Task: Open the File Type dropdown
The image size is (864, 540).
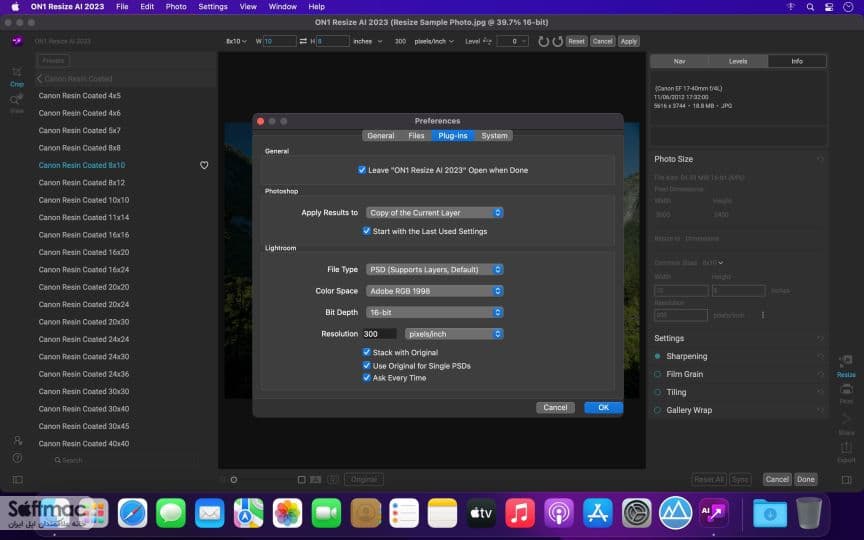Action: click(434, 269)
